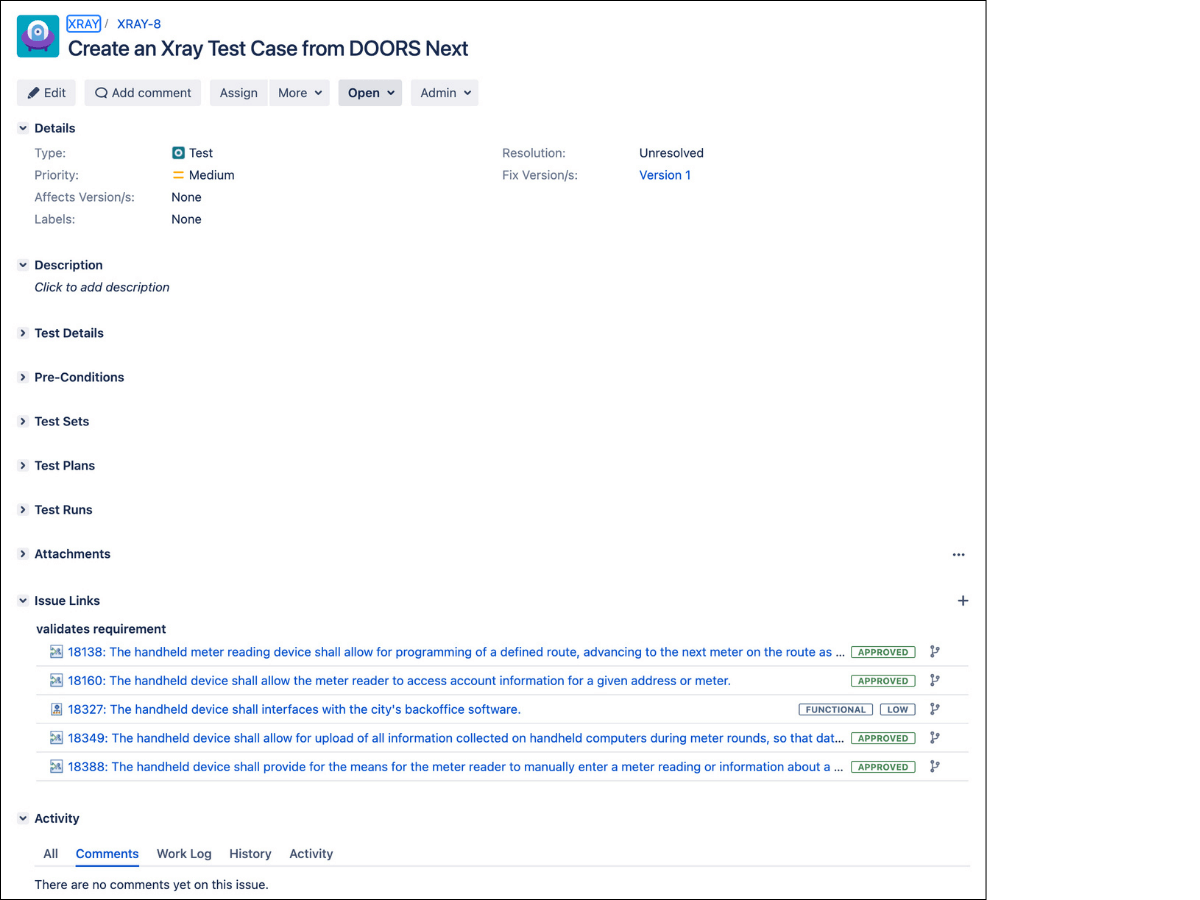Viewport: 1200px width, 900px height.
Task: Click the branch icon on row 18138
Action: tap(935, 652)
